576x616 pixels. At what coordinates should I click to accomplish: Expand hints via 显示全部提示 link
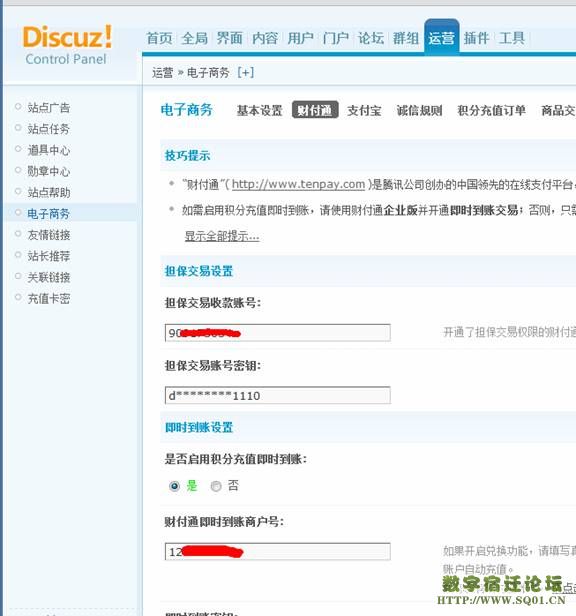(x=222, y=236)
